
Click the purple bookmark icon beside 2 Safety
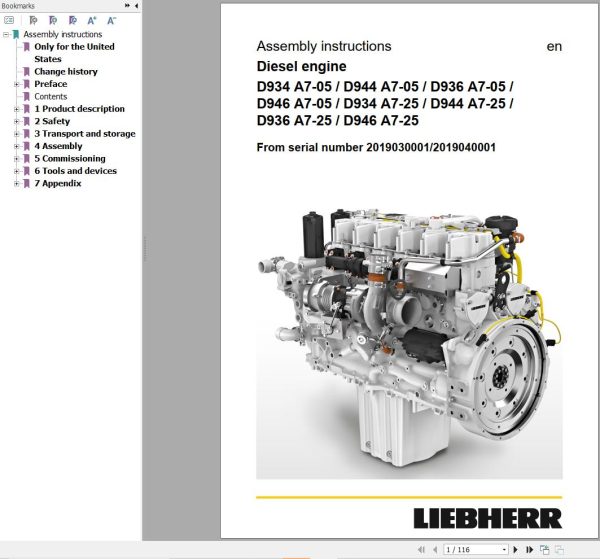pyautogui.click(x=26, y=121)
